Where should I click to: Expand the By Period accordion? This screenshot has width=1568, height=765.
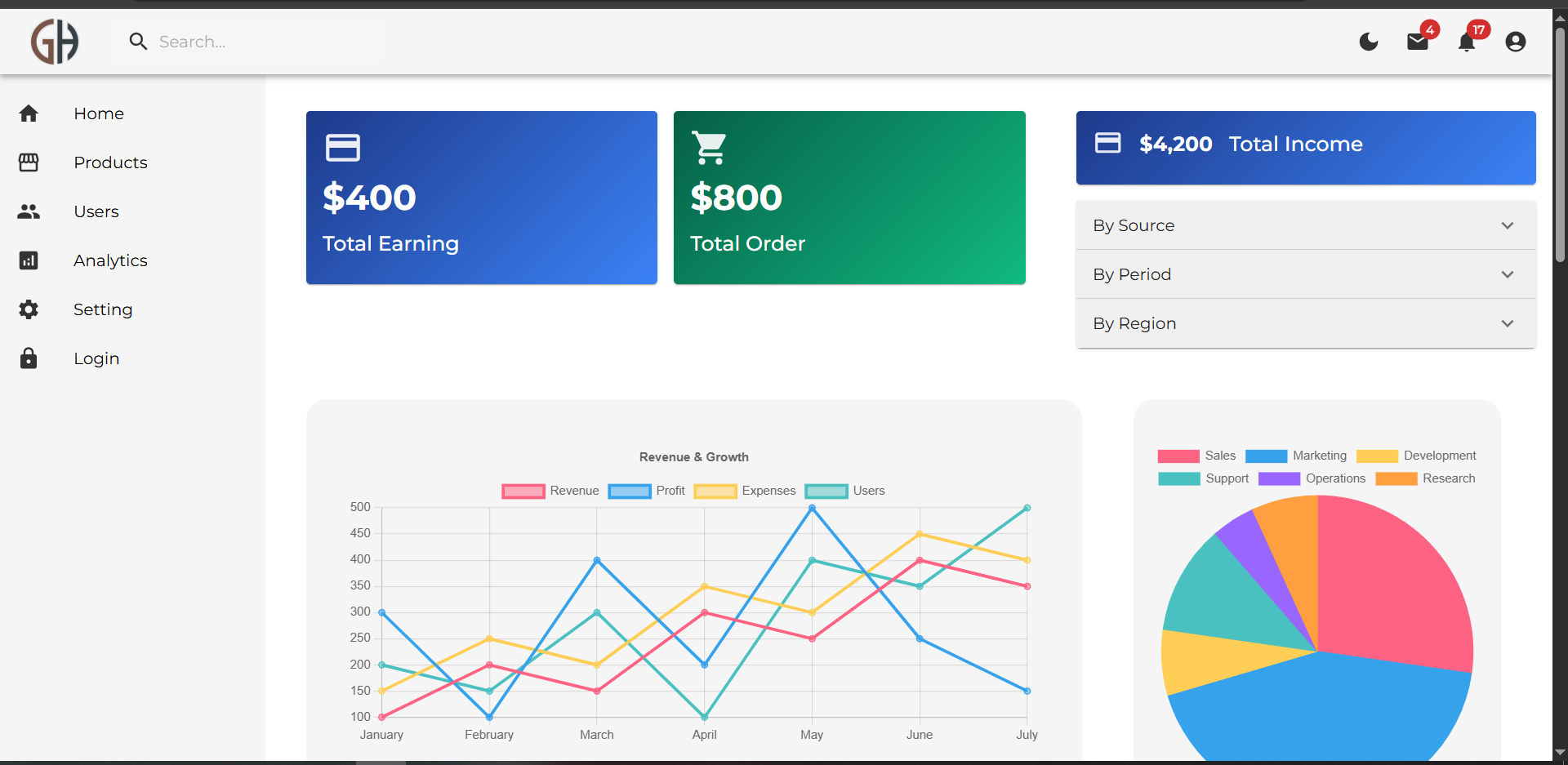(x=1306, y=274)
